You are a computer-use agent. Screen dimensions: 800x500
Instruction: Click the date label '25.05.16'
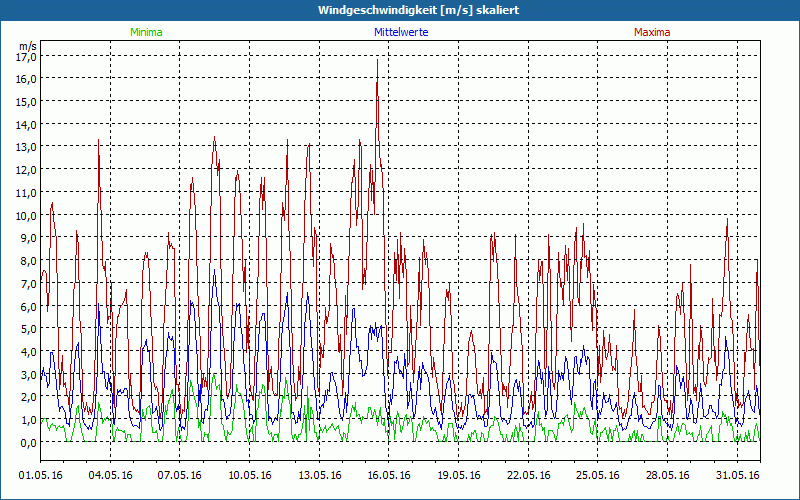click(x=598, y=475)
